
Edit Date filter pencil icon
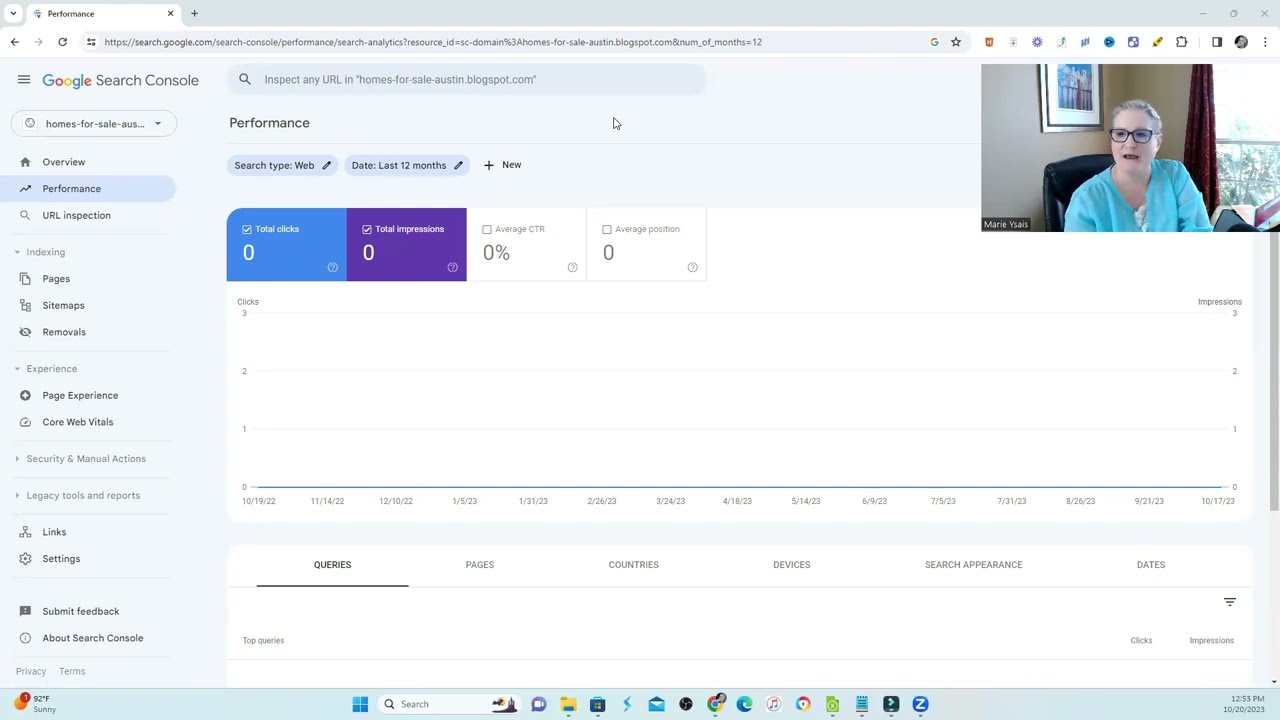point(458,165)
